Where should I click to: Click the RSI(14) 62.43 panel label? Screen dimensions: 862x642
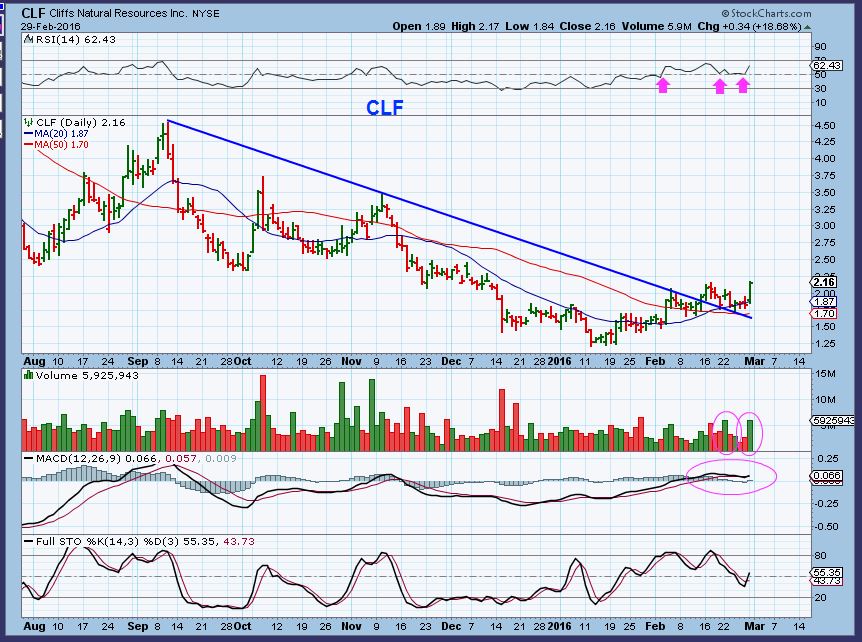pyautogui.click(x=75, y=40)
